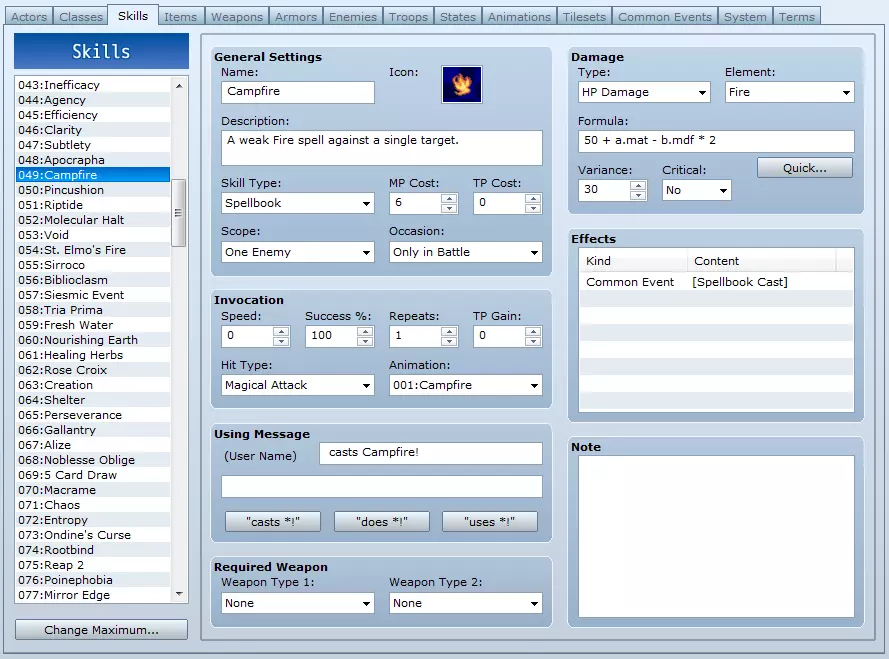The width and height of the screenshot is (889, 659).
Task: Select skill 068:Noblesse Oblige in the list
Action: tap(93, 460)
